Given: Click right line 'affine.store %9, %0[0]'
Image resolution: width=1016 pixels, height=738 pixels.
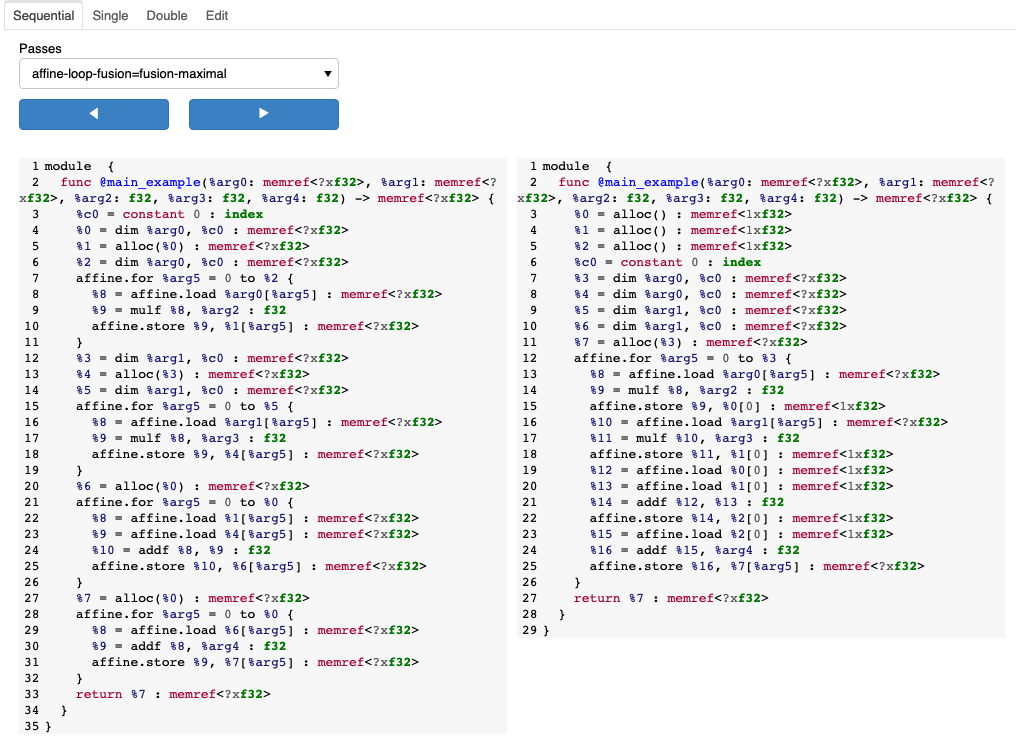Looking at the screenshot, I should [x=737, y=406].
